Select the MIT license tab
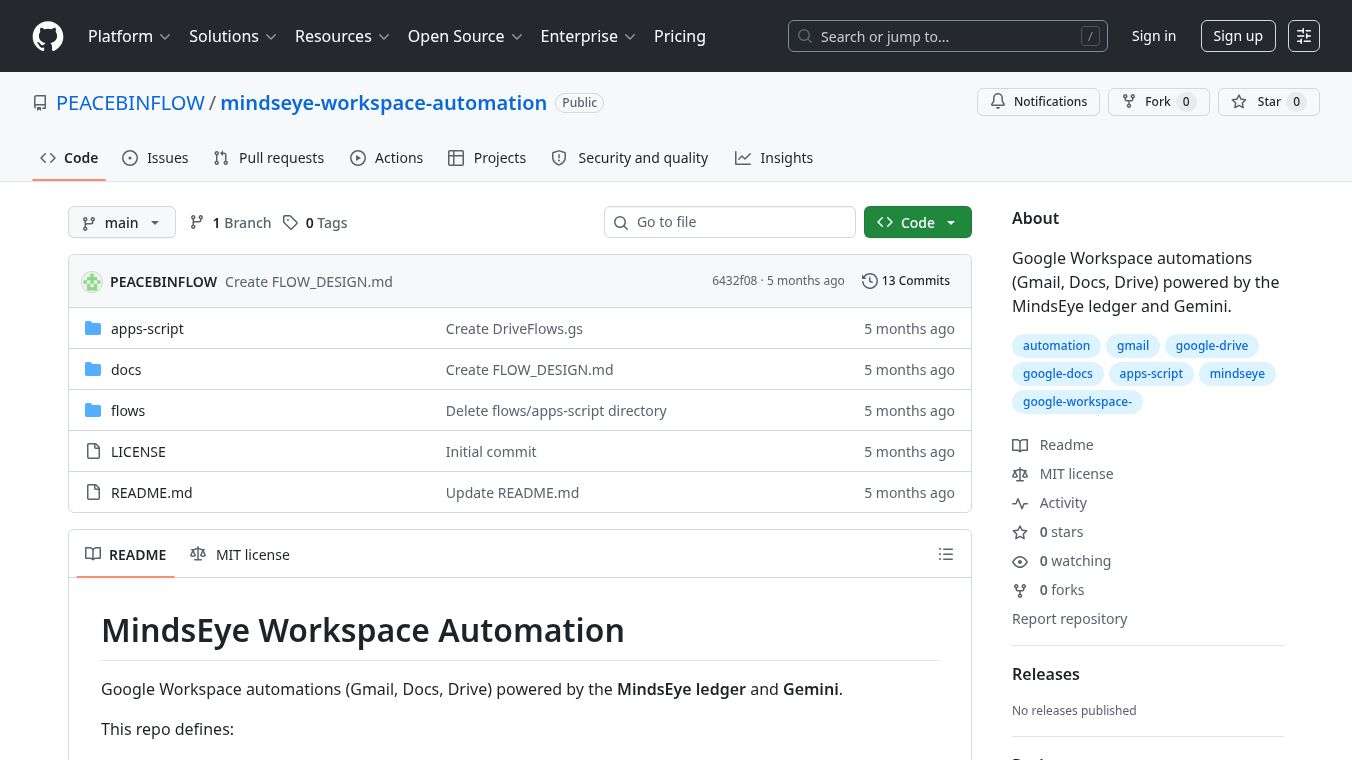 [x=240, y=555]
